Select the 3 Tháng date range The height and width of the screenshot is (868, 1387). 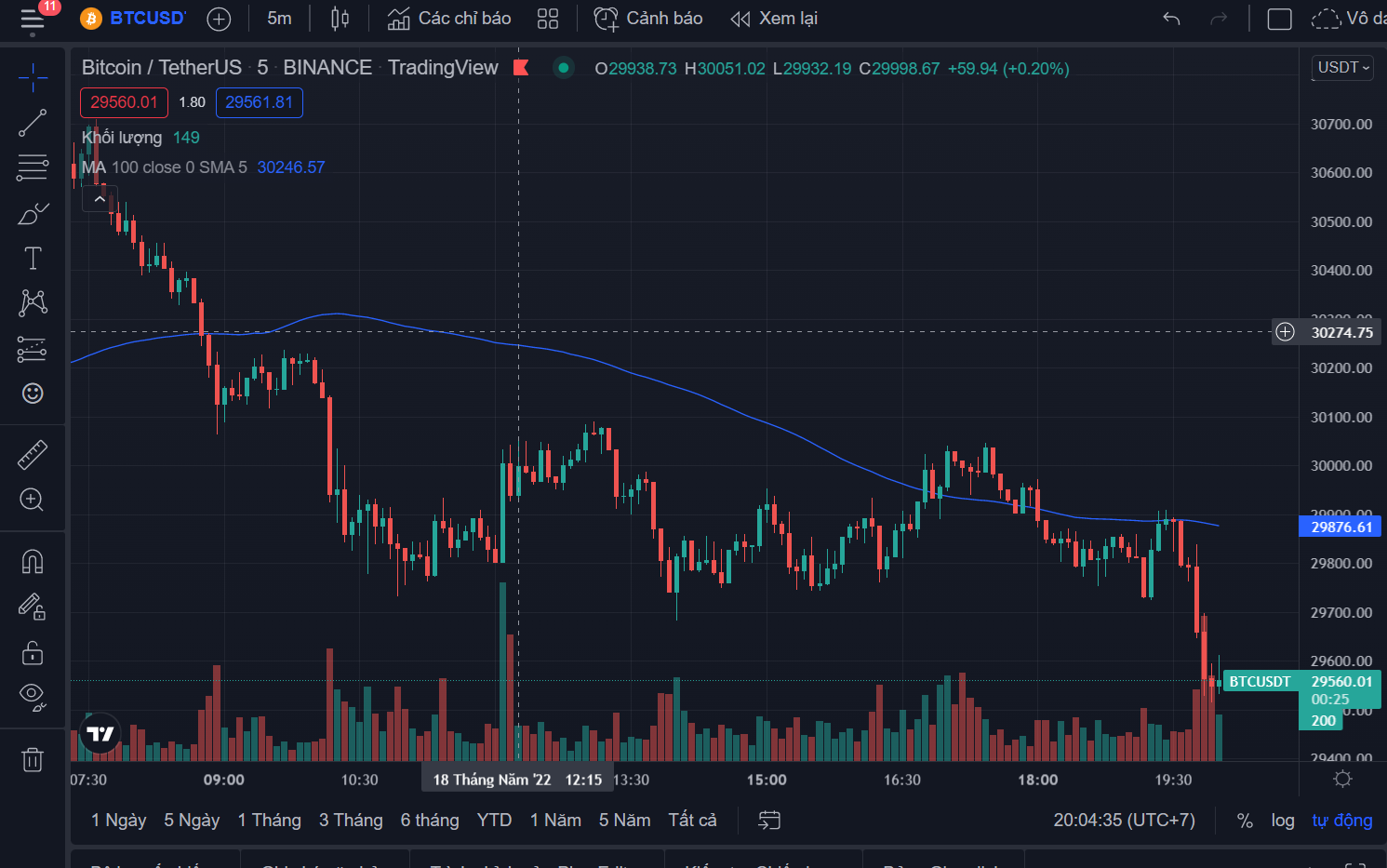351,821
